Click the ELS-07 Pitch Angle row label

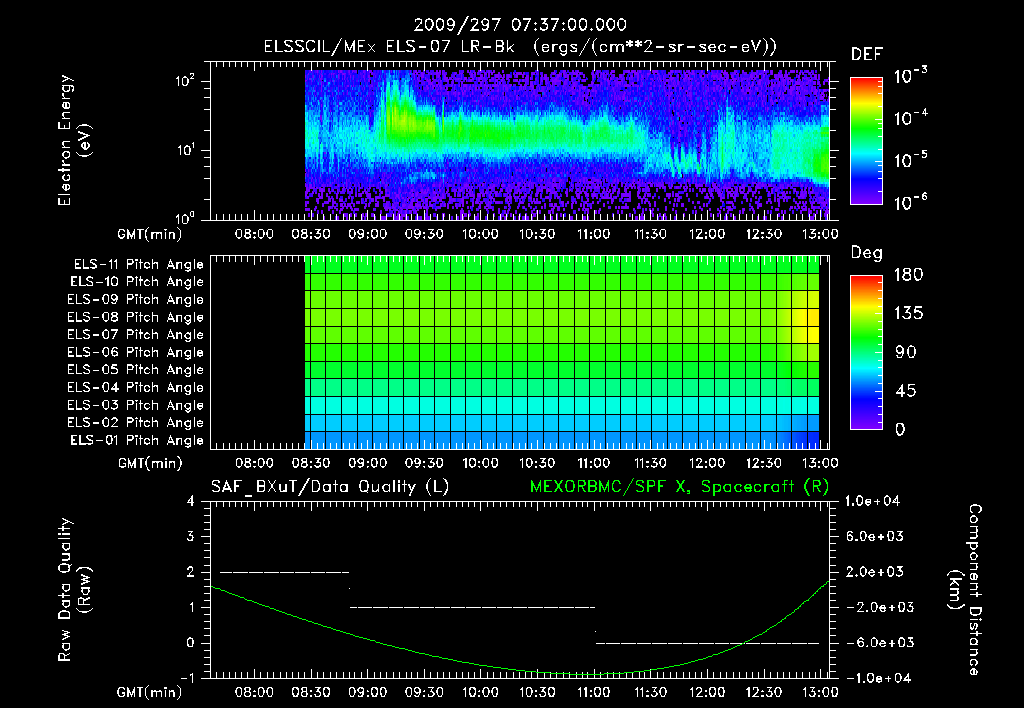tap(135, 334)
